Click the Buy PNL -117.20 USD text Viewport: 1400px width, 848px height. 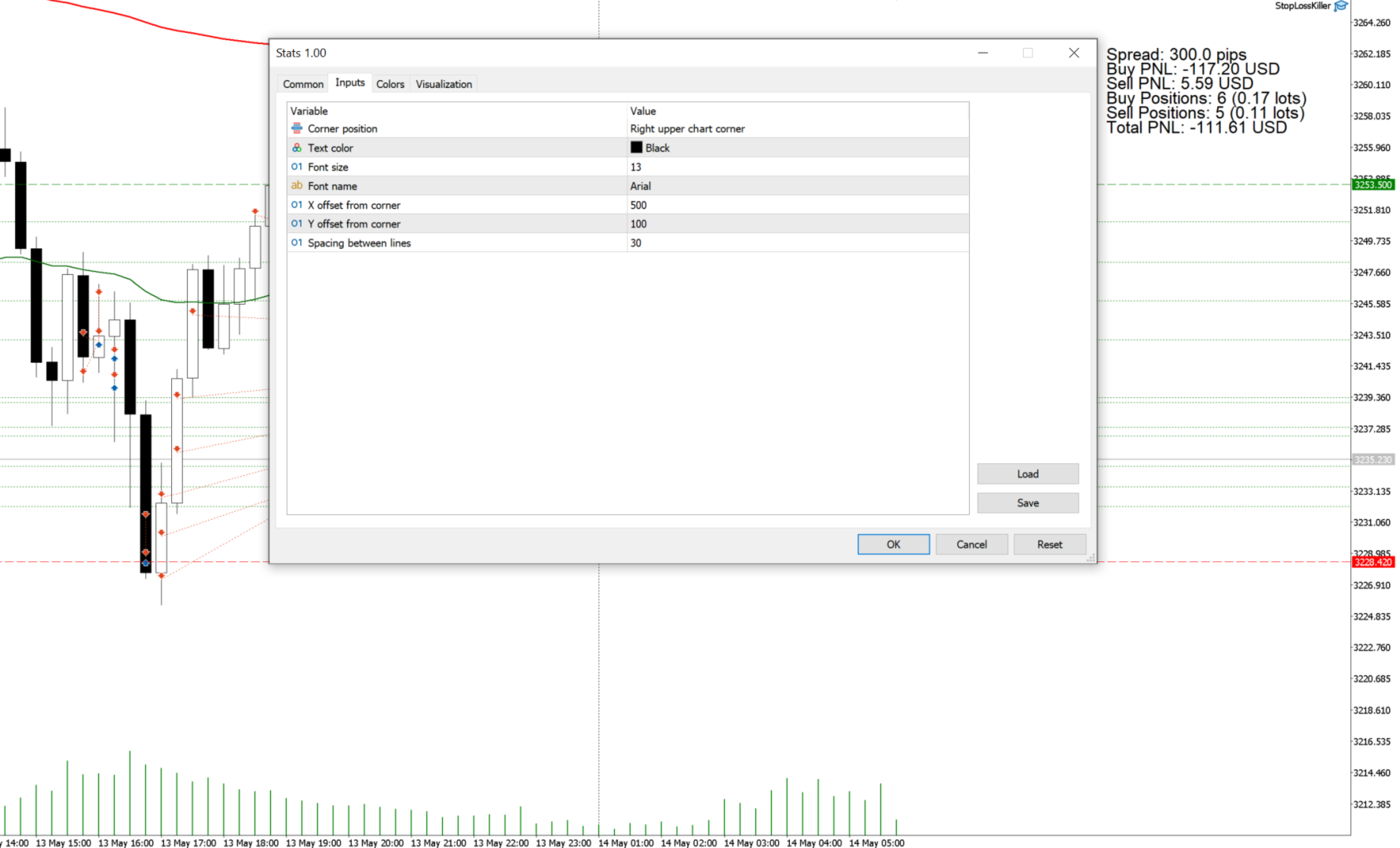click(x=1193, y=69)
